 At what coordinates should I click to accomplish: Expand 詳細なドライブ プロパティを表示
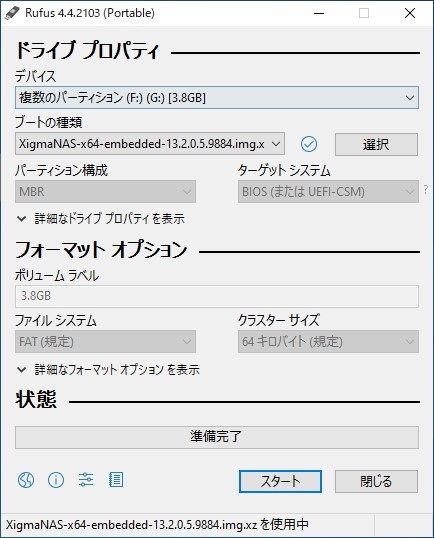tap(101, 219)
